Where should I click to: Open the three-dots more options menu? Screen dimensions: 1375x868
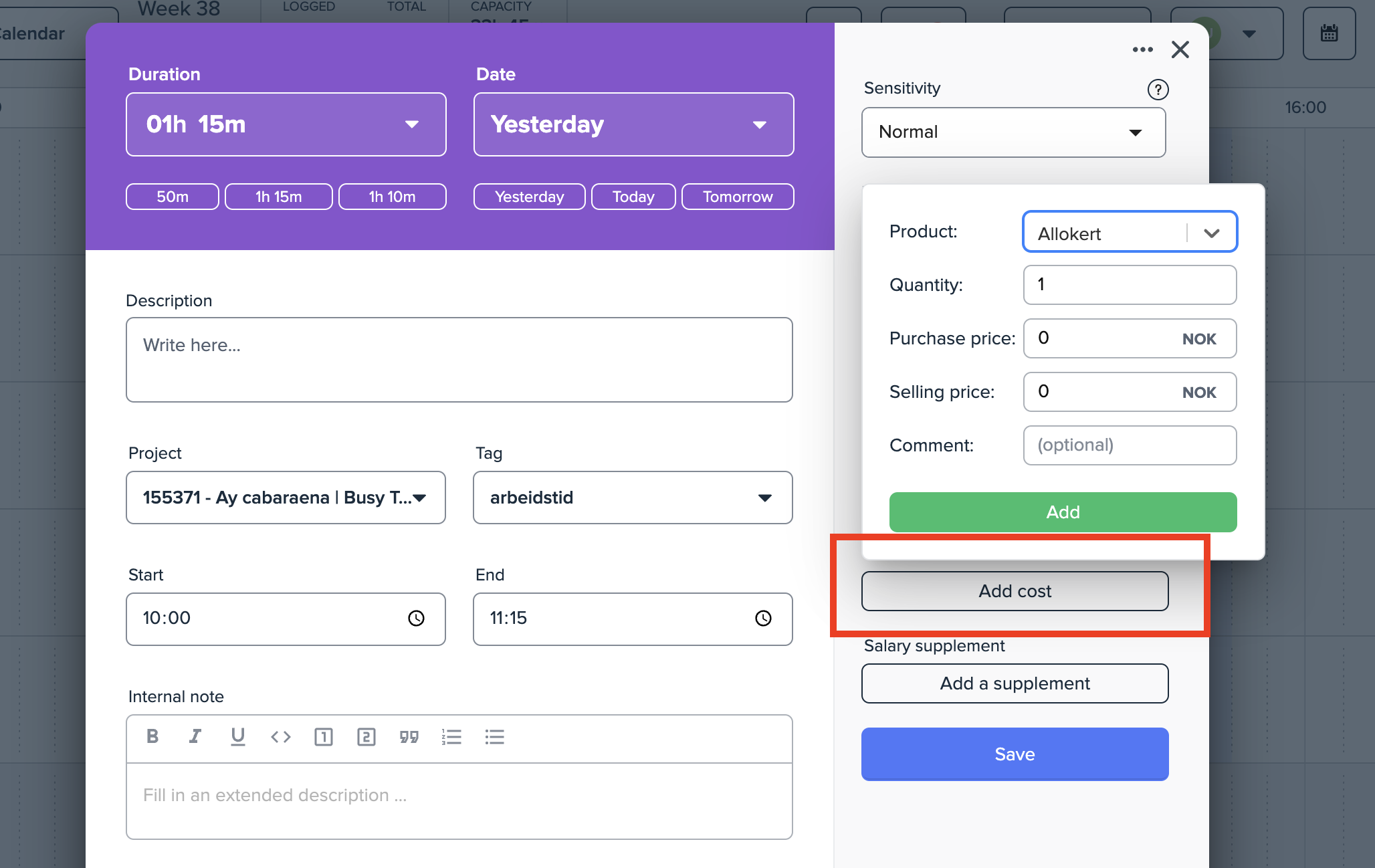point(1142,49)
